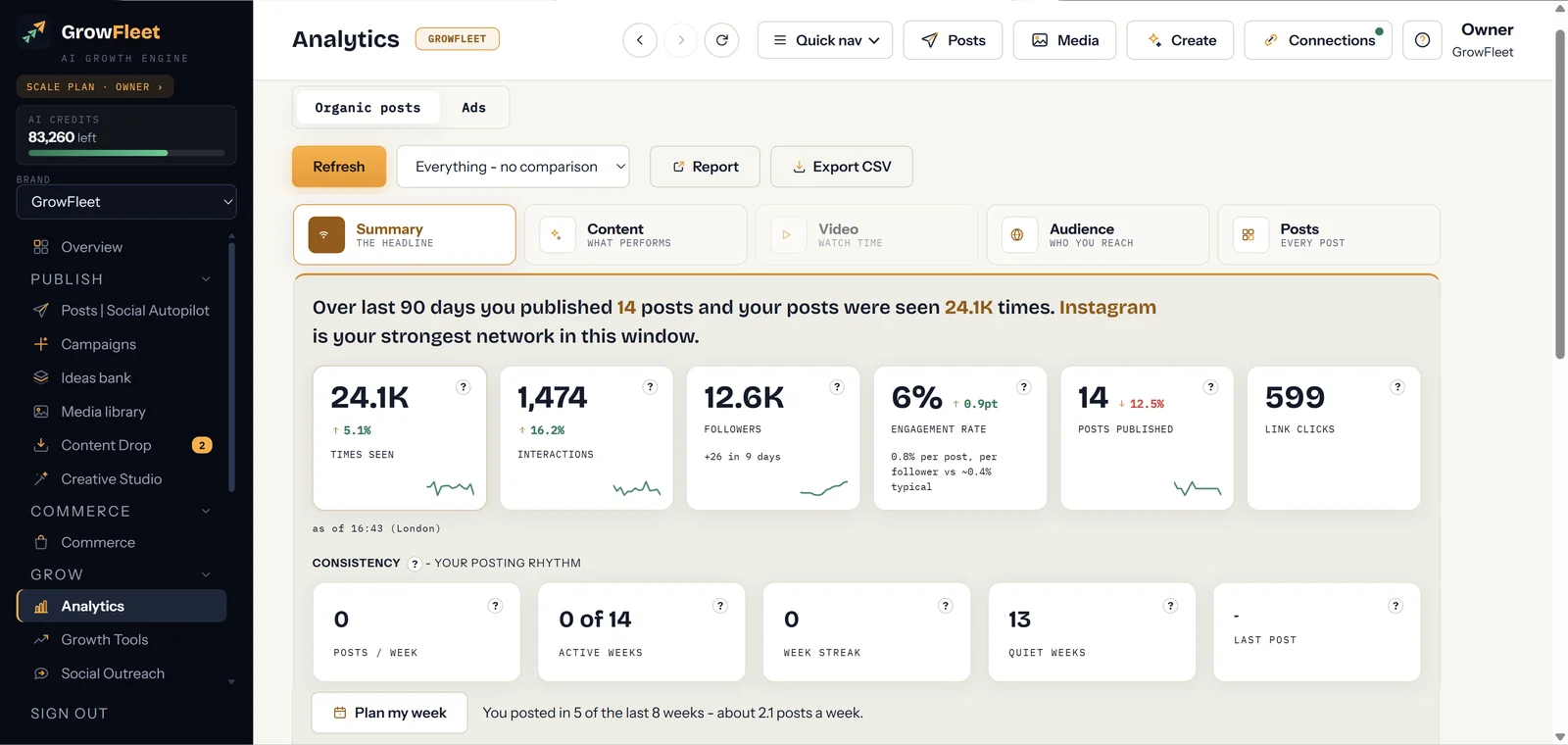Show help for the Interactions metric
Viewport: 1568px width, 745px height.
(x=650, y=387)
